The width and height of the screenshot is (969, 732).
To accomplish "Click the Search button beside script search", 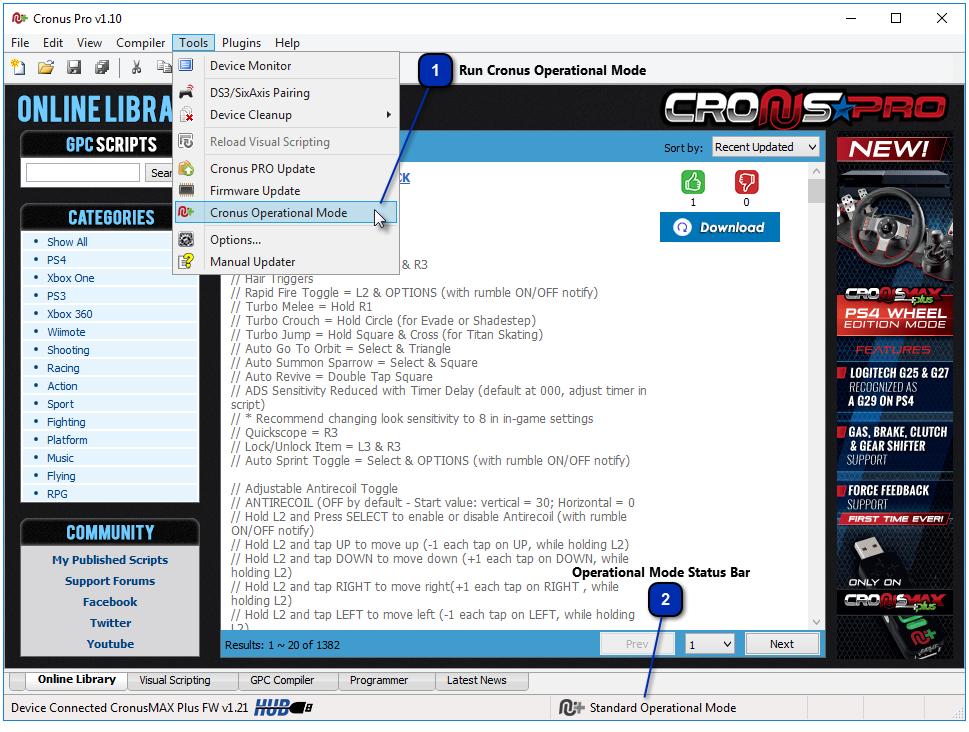I will click(161, 173).
